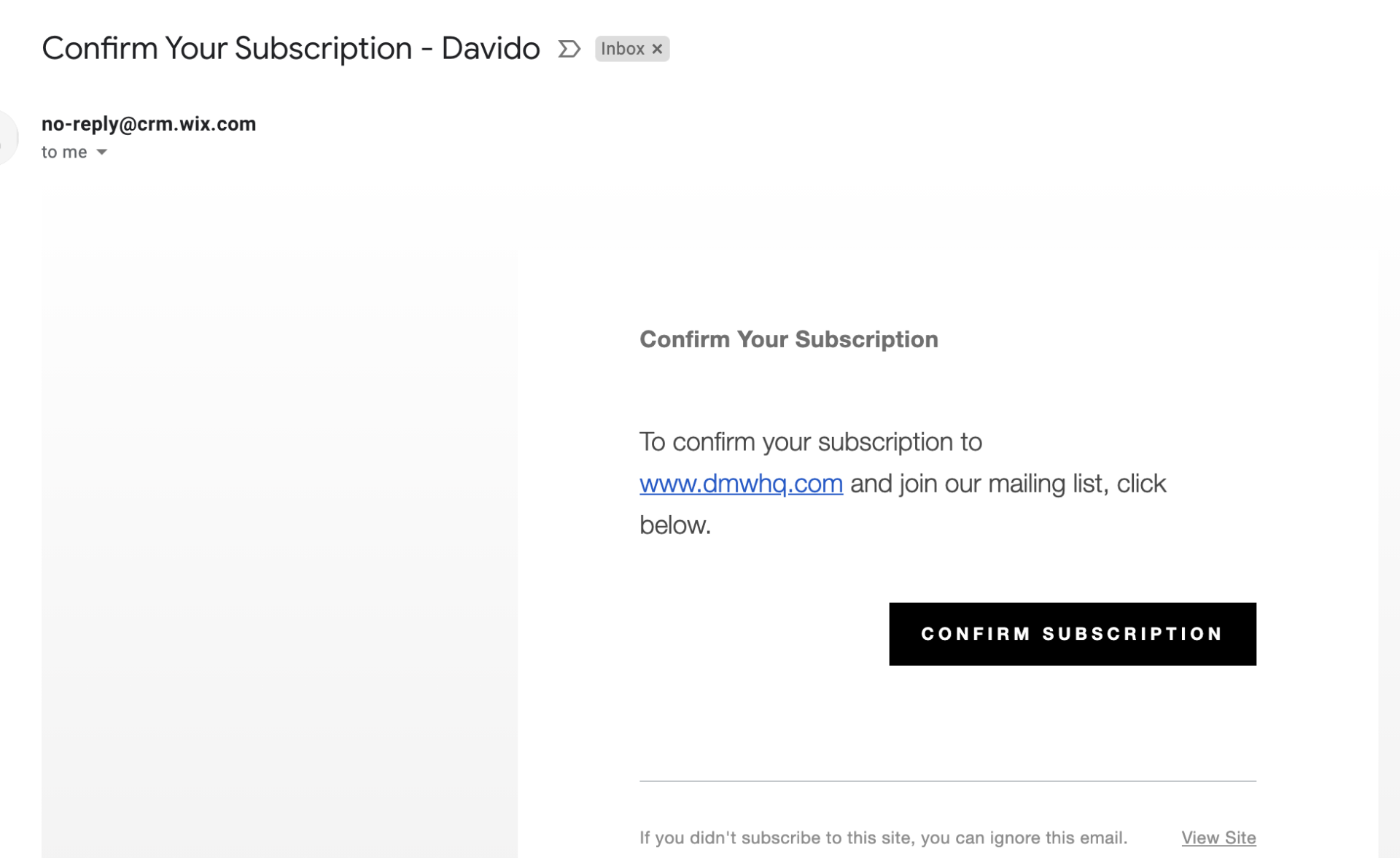Click the bold "Confirm Your Subscription" body heading
This screenshot has width=1400, height=858.
click(788, 339)
